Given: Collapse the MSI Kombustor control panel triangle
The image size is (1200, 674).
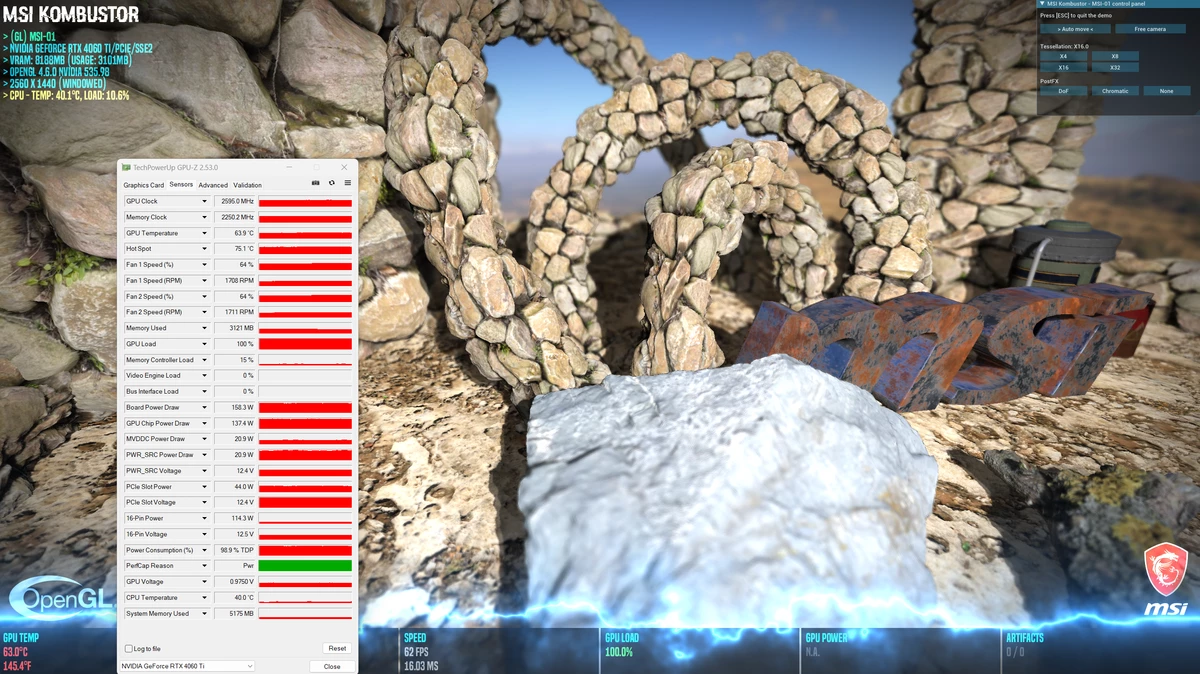Looking at the screenshot, I should (x=1042, y=4).
